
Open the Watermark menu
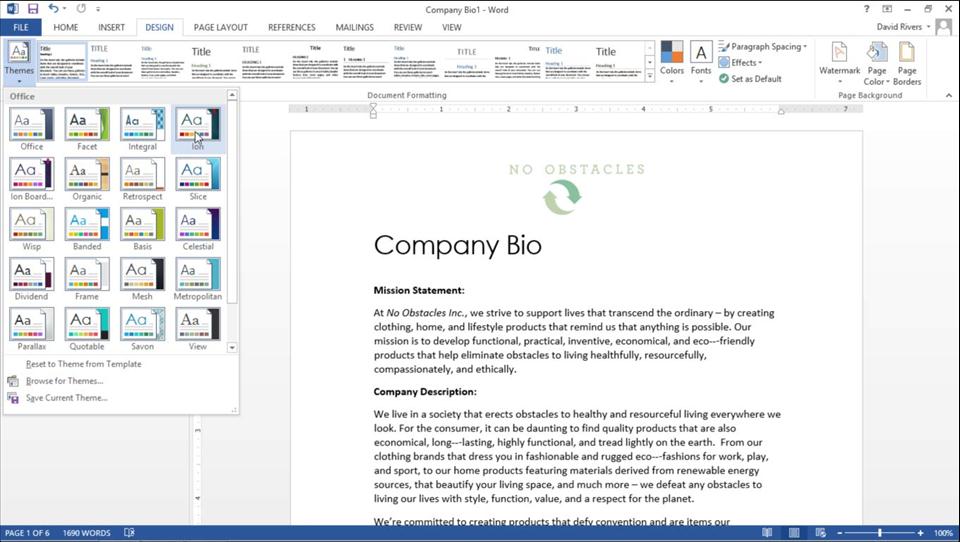pyautogui.click(x=839, y=63)
